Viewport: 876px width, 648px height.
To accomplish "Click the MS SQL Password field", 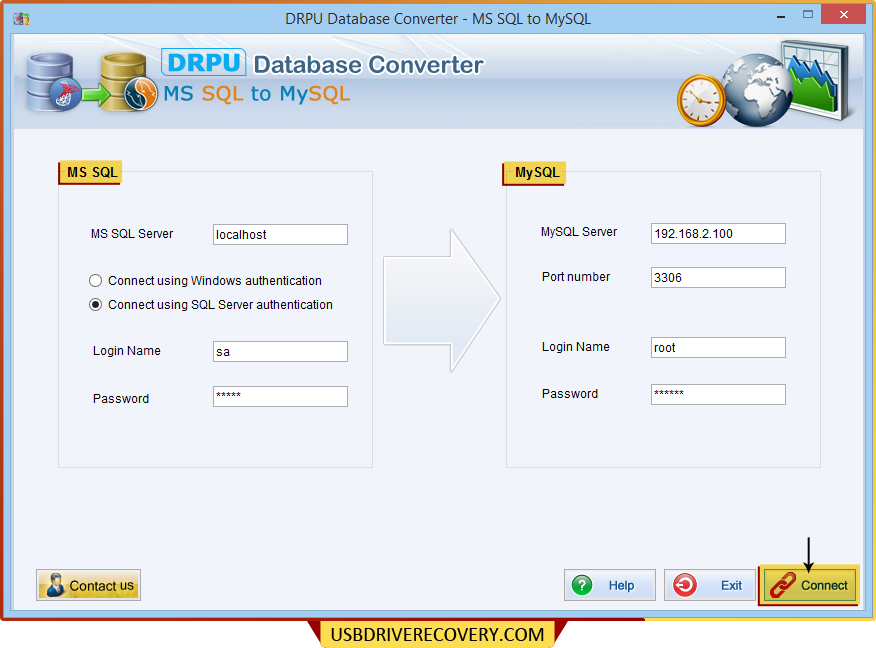I will pos(280,396).
